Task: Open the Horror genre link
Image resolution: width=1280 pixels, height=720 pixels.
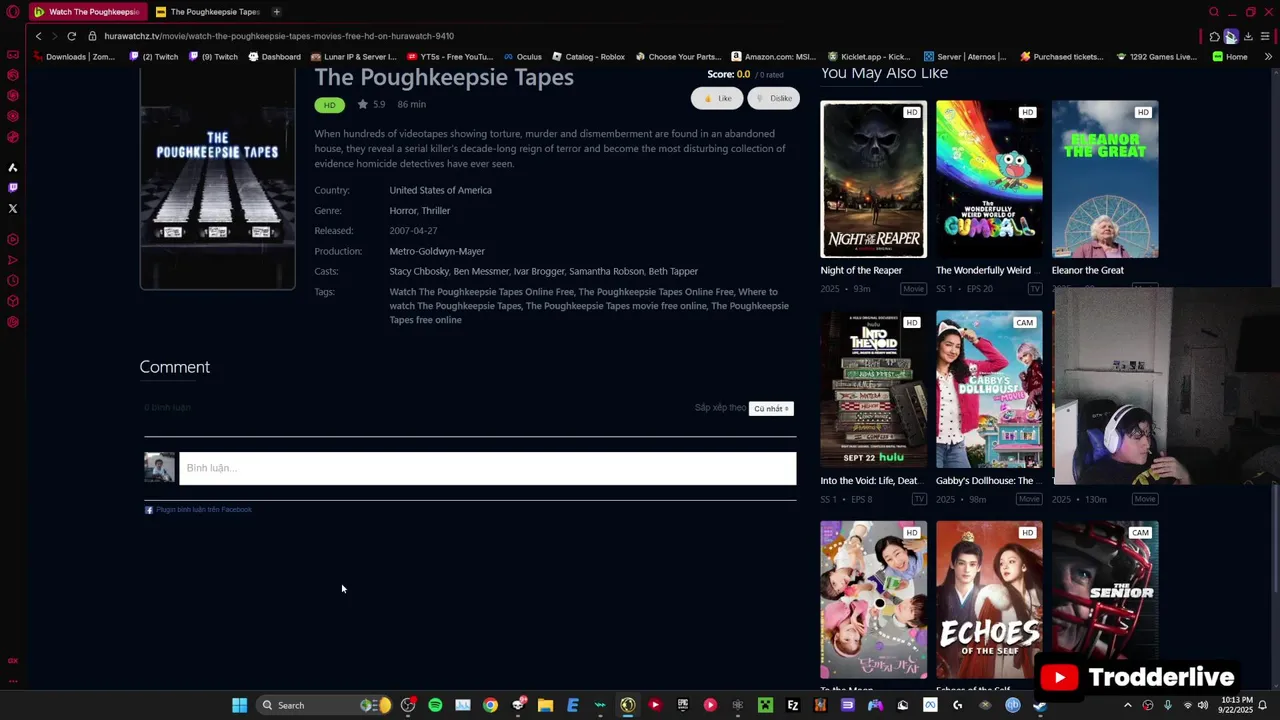Action: coord(402,210)
